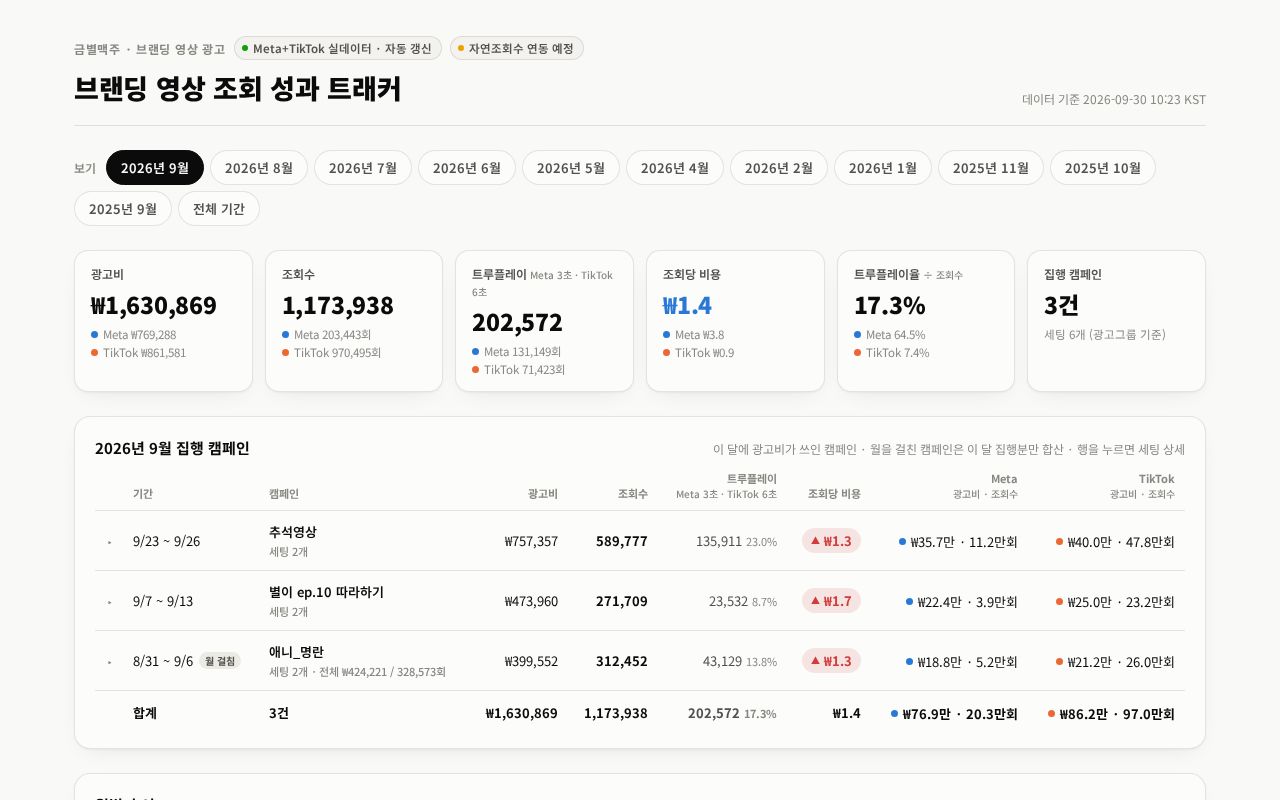Open the 광고비 summary card
The height and width of the screenshot is (800, 1280).
tap(163, 321)
